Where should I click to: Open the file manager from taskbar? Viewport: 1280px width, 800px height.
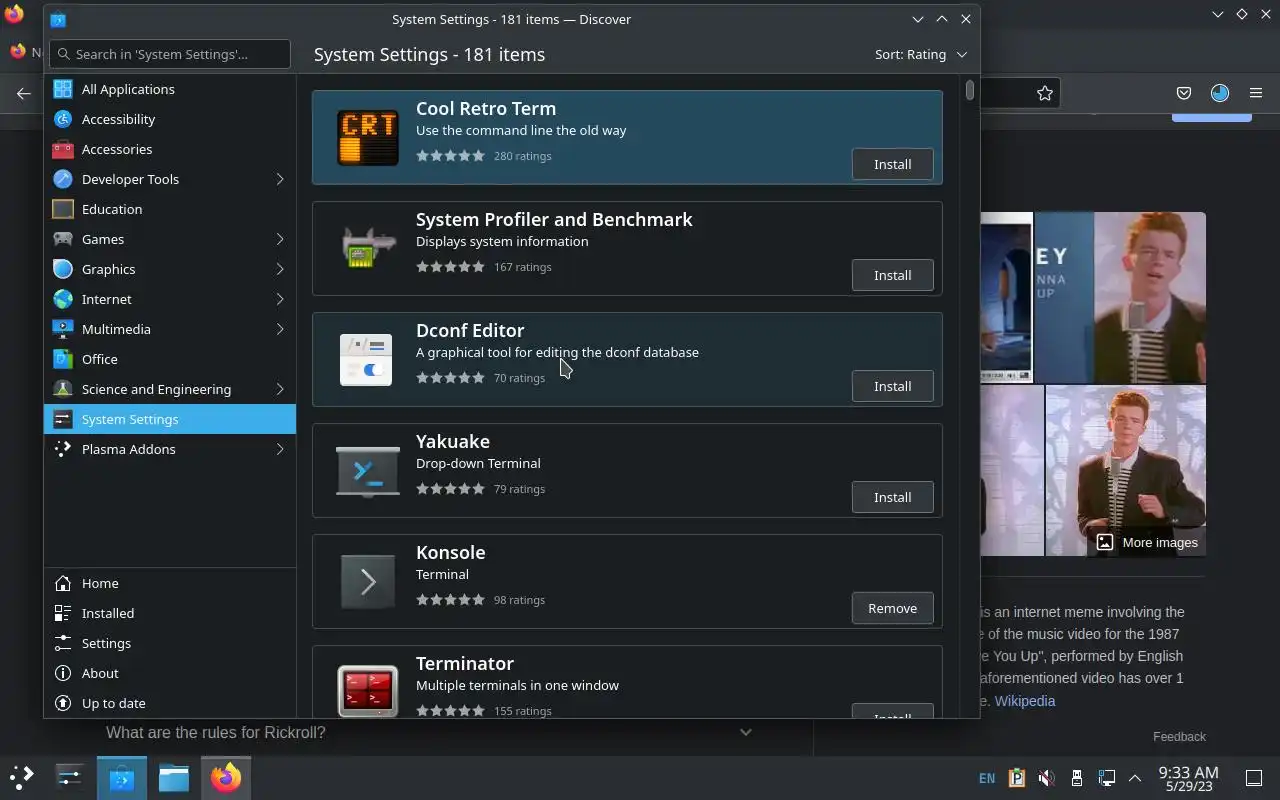click(174, 777)
